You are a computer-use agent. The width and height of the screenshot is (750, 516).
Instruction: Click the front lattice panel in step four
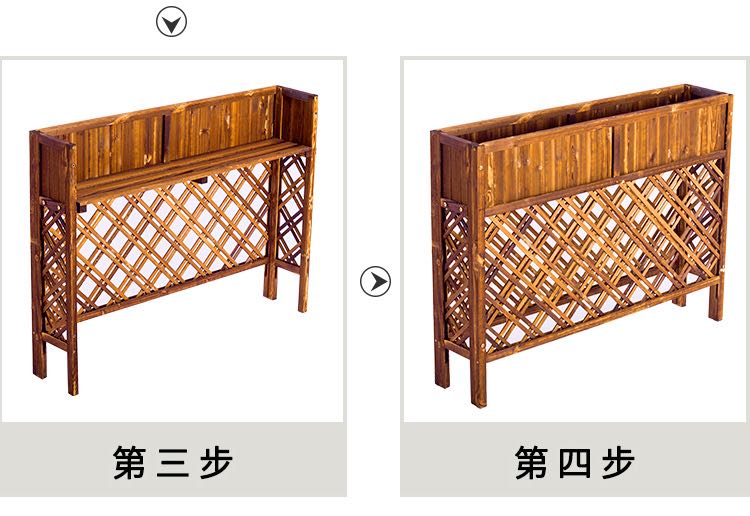point(603,258)
